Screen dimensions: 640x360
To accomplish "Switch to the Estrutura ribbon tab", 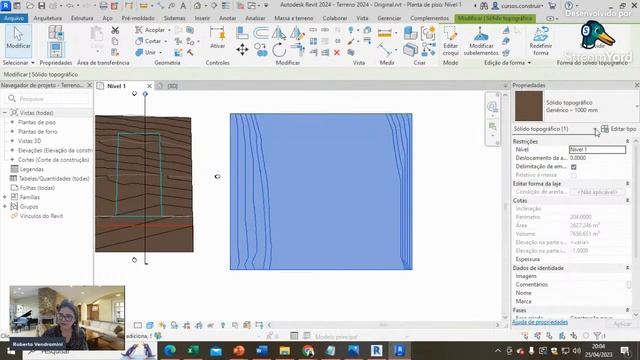I will [x=82, y=18].
